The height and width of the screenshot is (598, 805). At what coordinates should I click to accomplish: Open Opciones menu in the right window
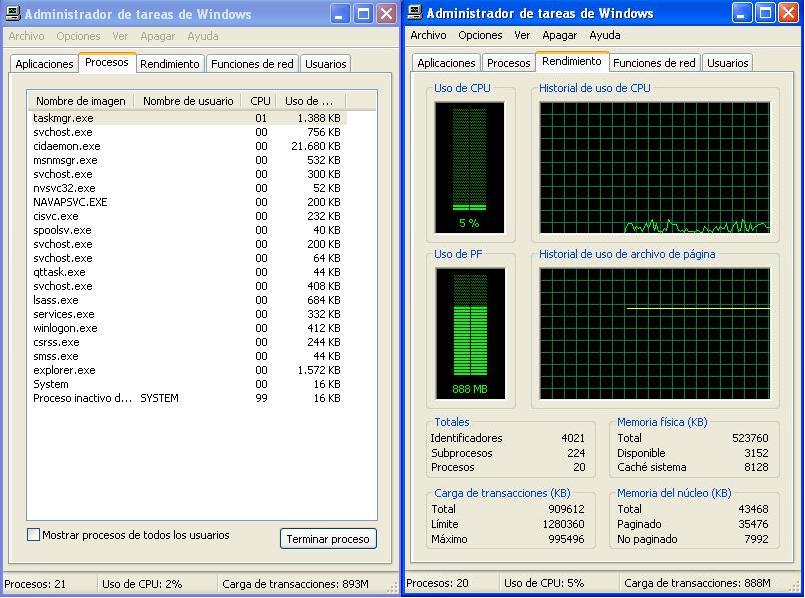tap(480, 35)
